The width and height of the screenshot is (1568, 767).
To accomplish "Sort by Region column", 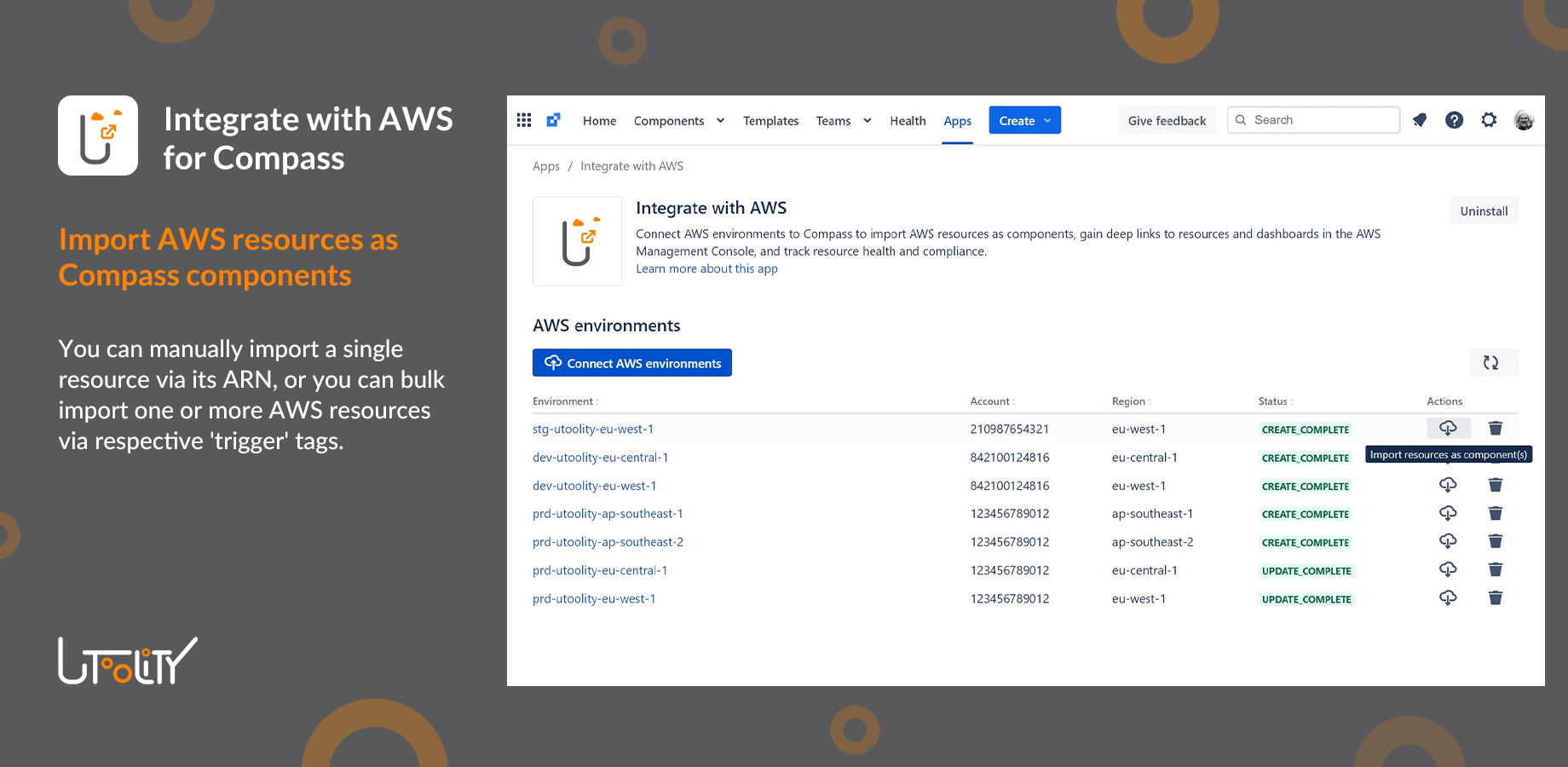I will [x=1132, y=401].
